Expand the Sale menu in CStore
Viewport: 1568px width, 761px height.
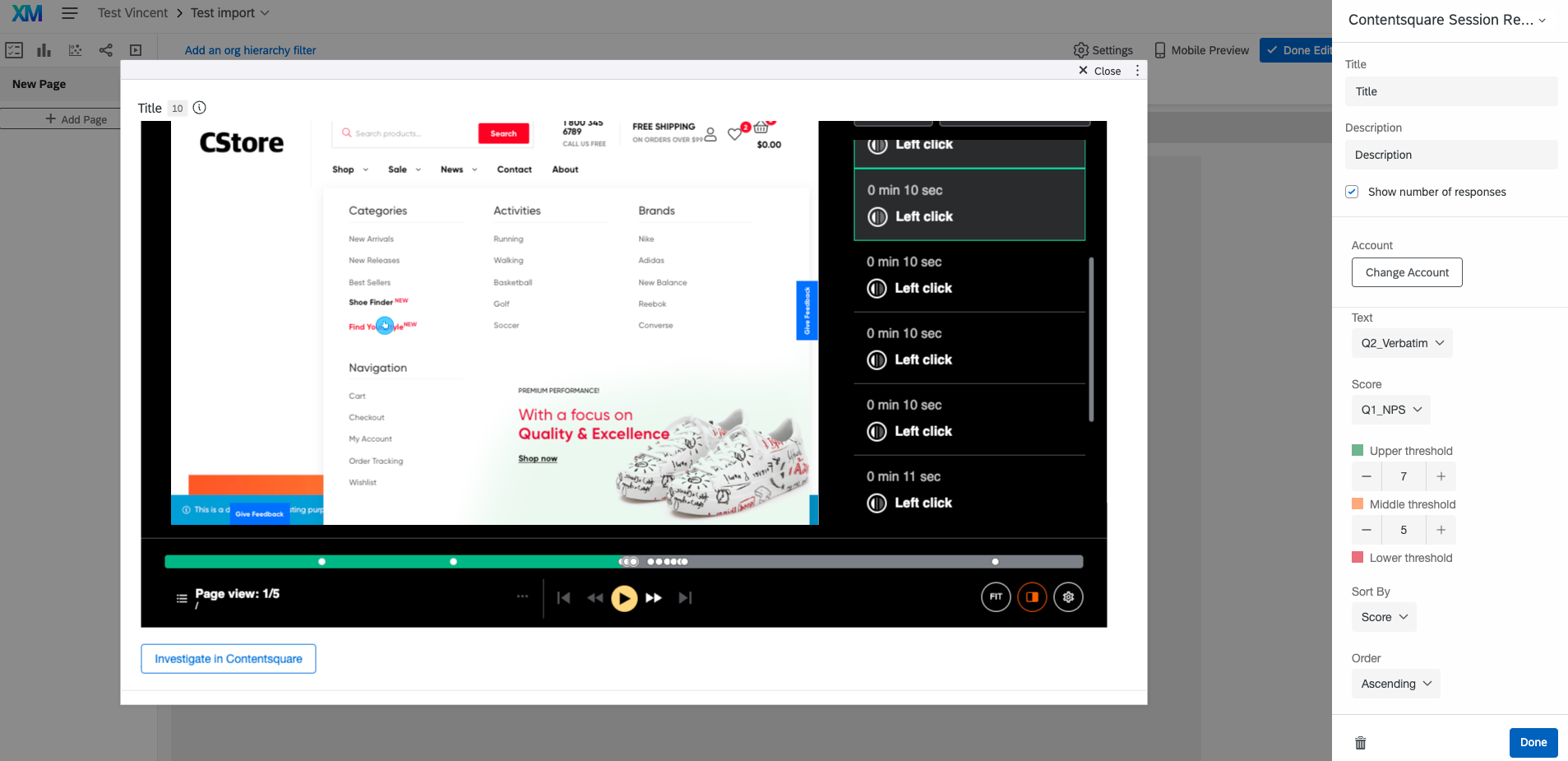(x=405, y=169)
